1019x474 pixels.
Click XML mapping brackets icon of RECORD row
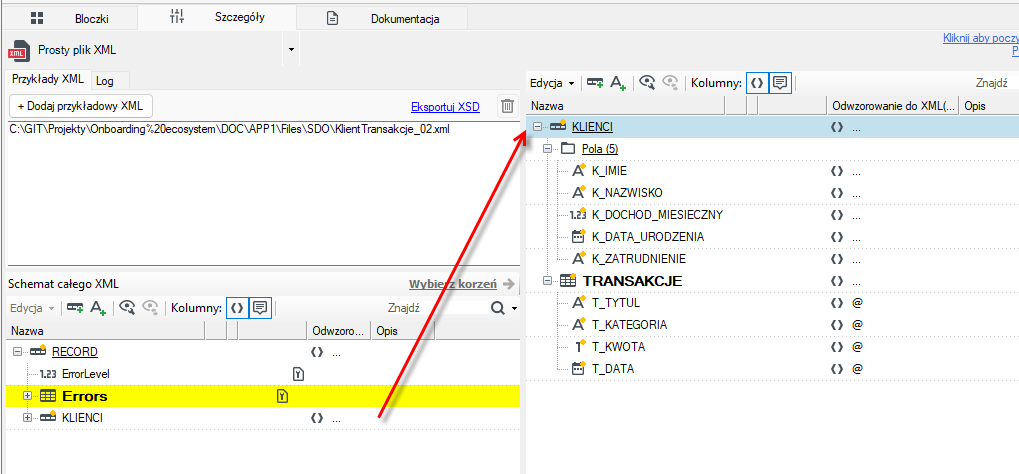click(316, 352)
